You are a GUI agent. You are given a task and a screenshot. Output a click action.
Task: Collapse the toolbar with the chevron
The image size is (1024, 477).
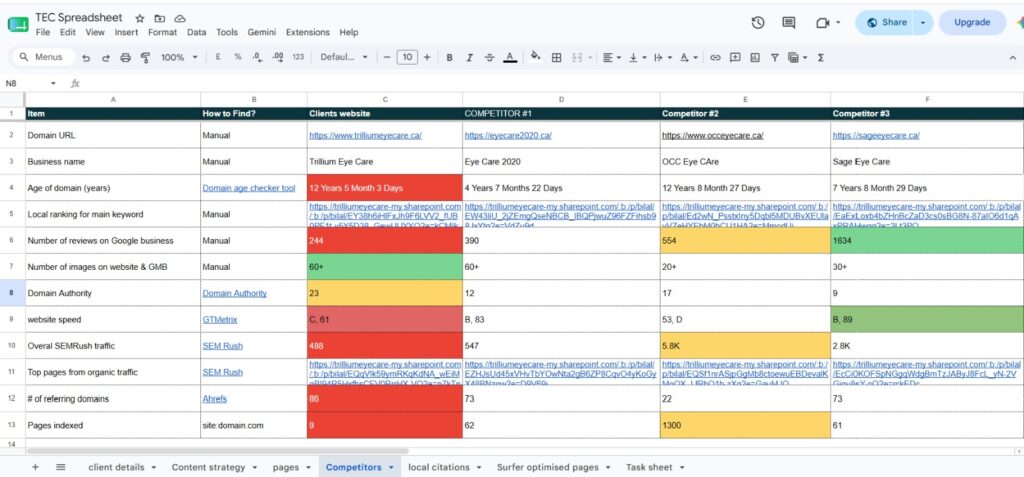(1013, 58)
